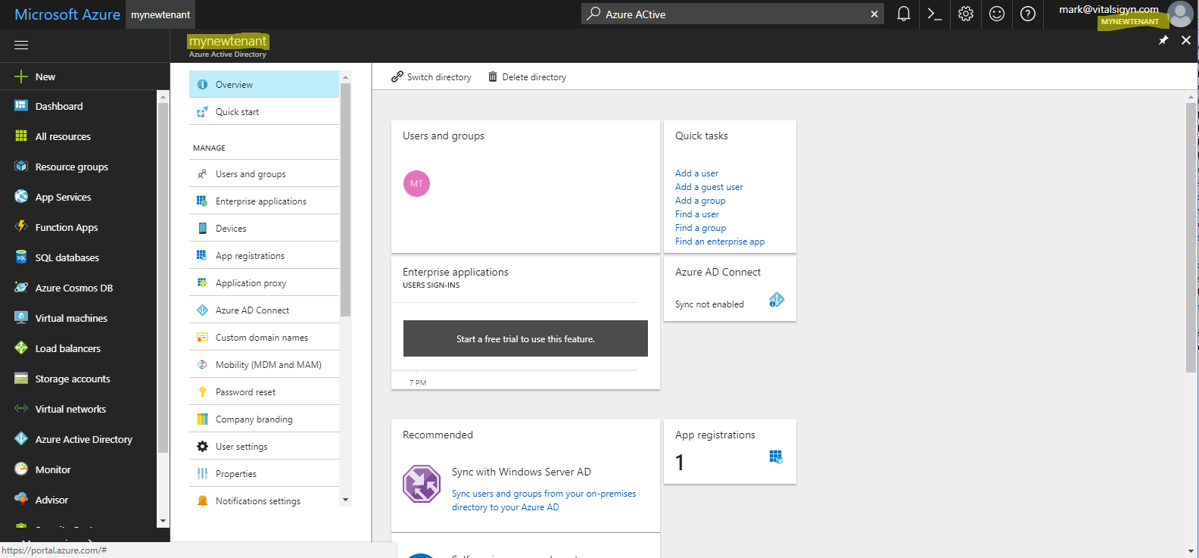Pin the blade with pin icon

click(1163, 41)
